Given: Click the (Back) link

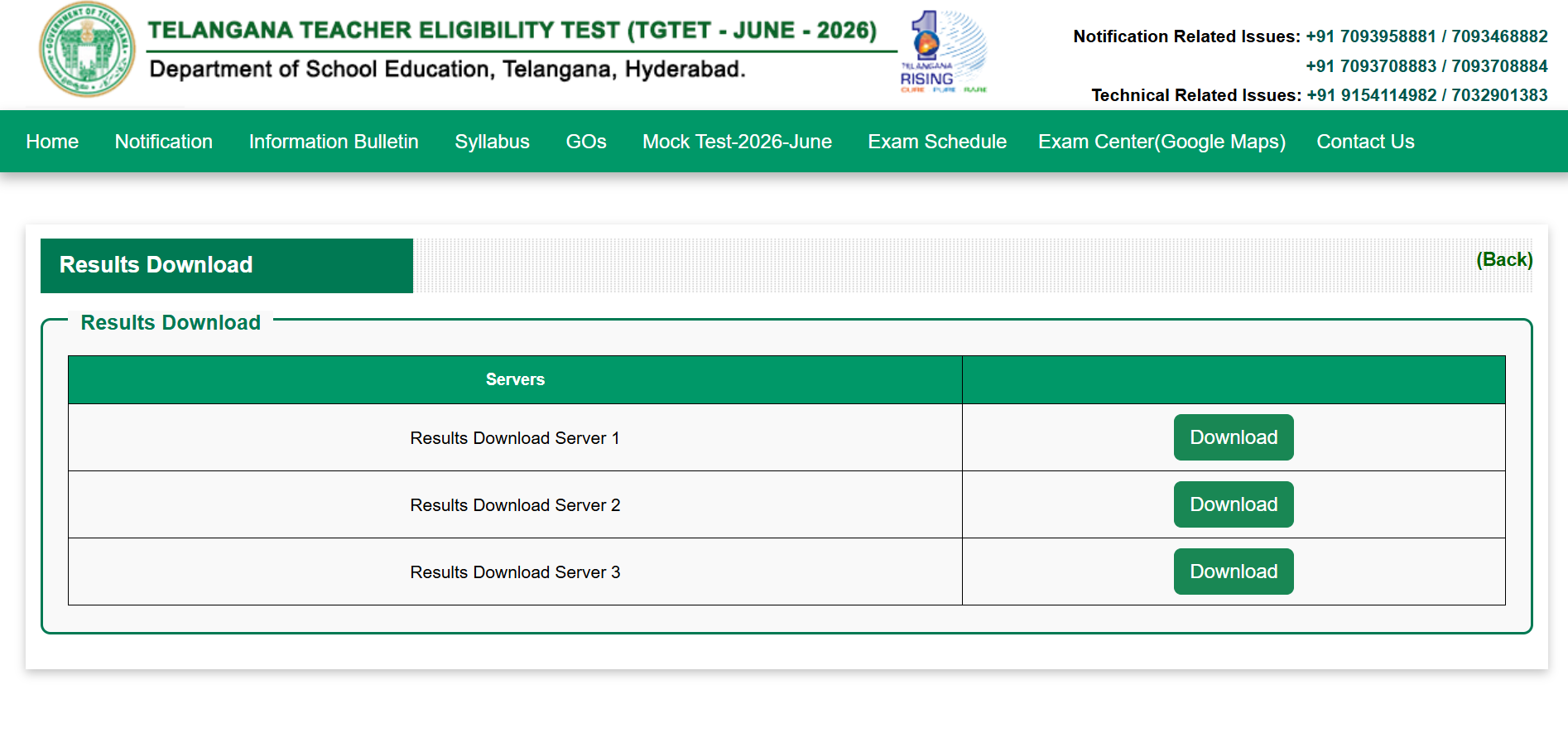Looking at the screenshot, I should click(1504, 260).
